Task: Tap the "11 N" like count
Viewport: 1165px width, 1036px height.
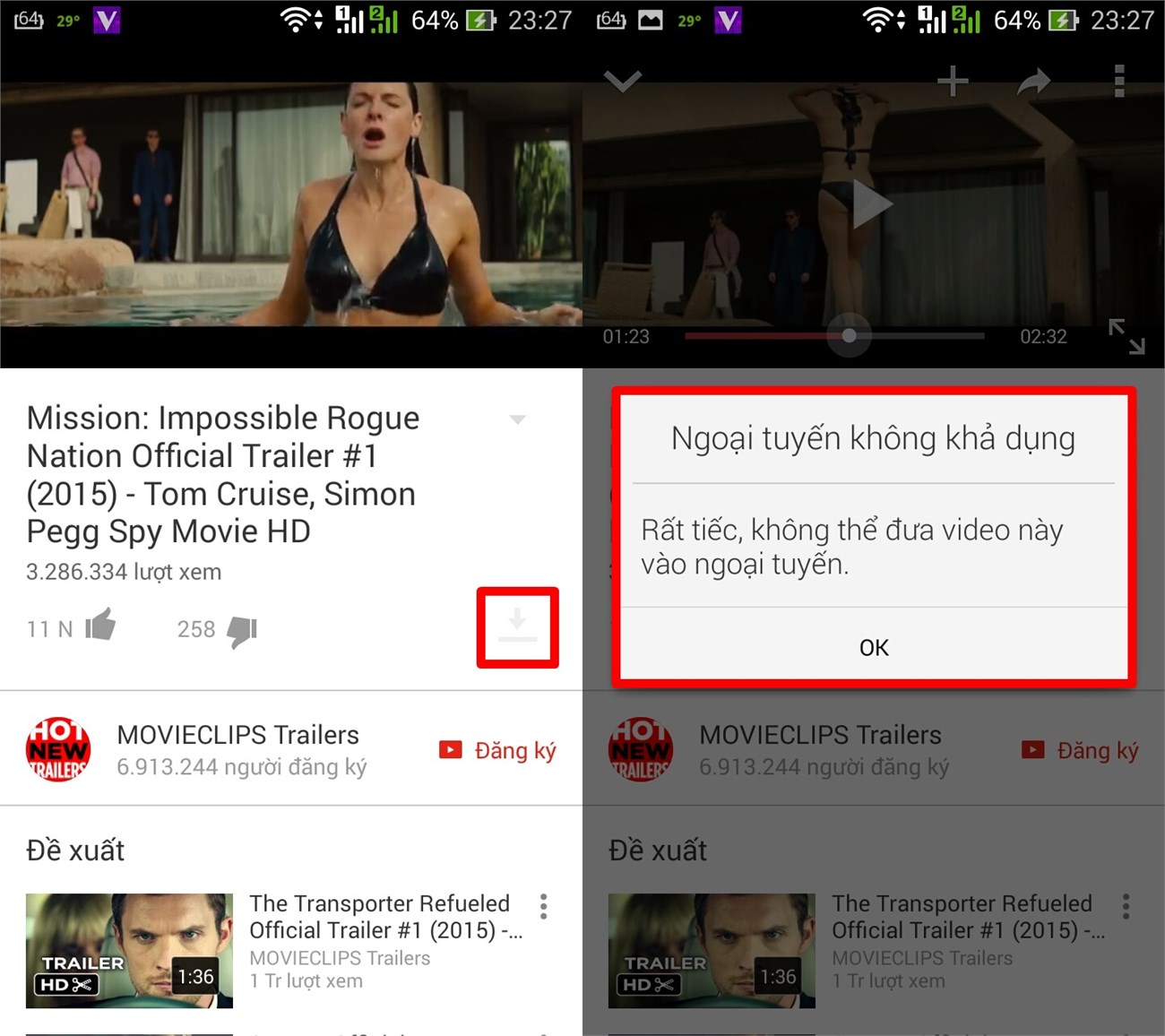Action: tap(49, 629)
